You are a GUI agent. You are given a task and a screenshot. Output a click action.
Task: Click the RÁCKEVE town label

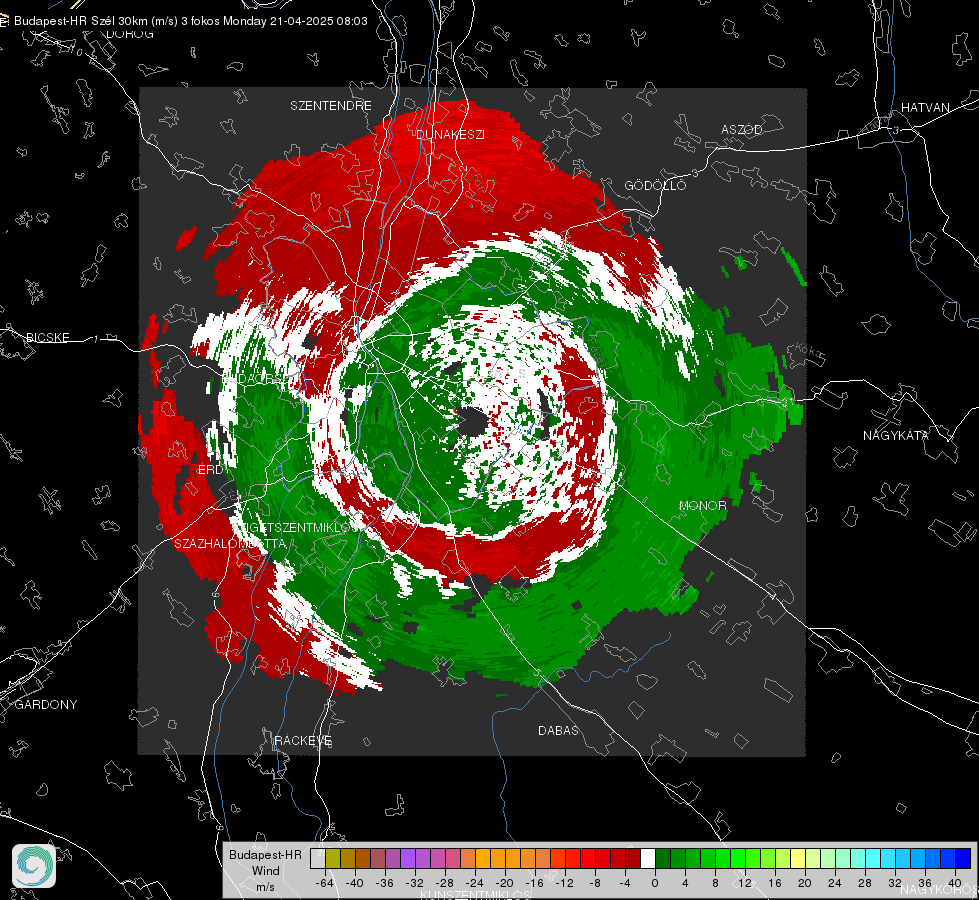pyautogui.click(x=303, y=740)
